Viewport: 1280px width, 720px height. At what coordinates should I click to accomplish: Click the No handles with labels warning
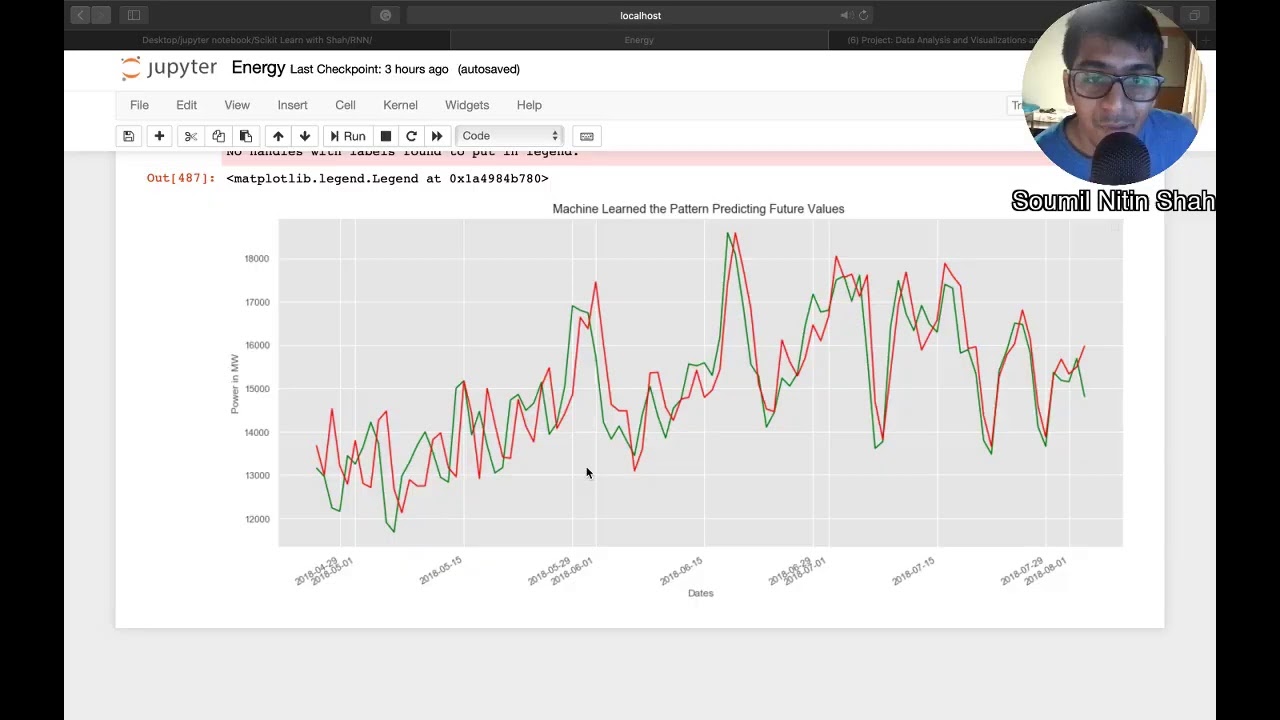point(403,152)
